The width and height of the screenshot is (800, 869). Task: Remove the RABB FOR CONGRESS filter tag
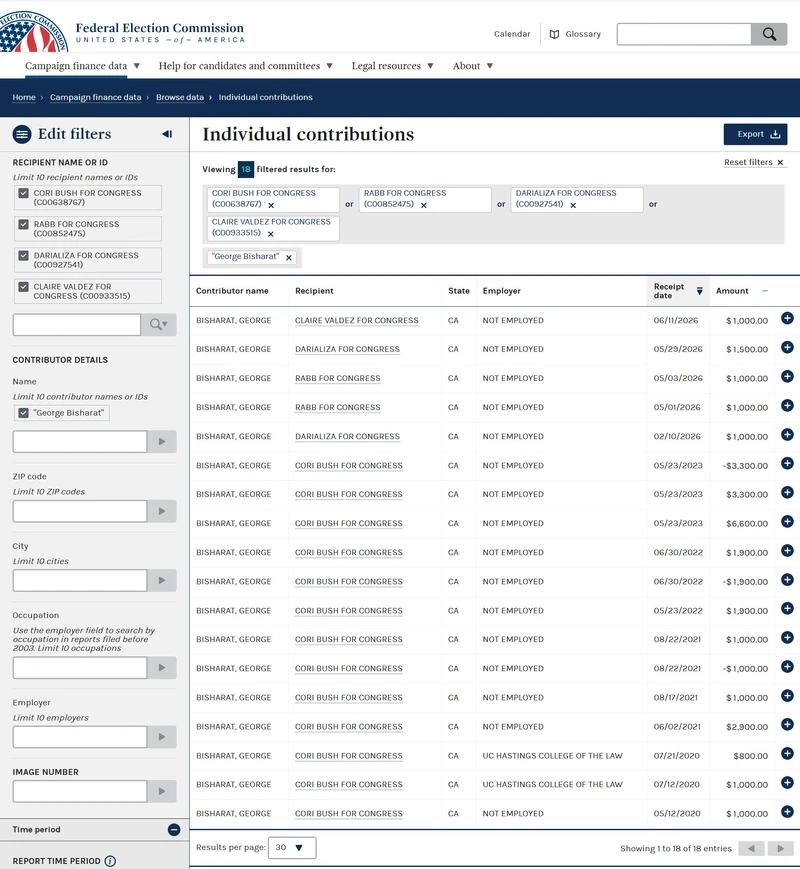tap(424, 205)
